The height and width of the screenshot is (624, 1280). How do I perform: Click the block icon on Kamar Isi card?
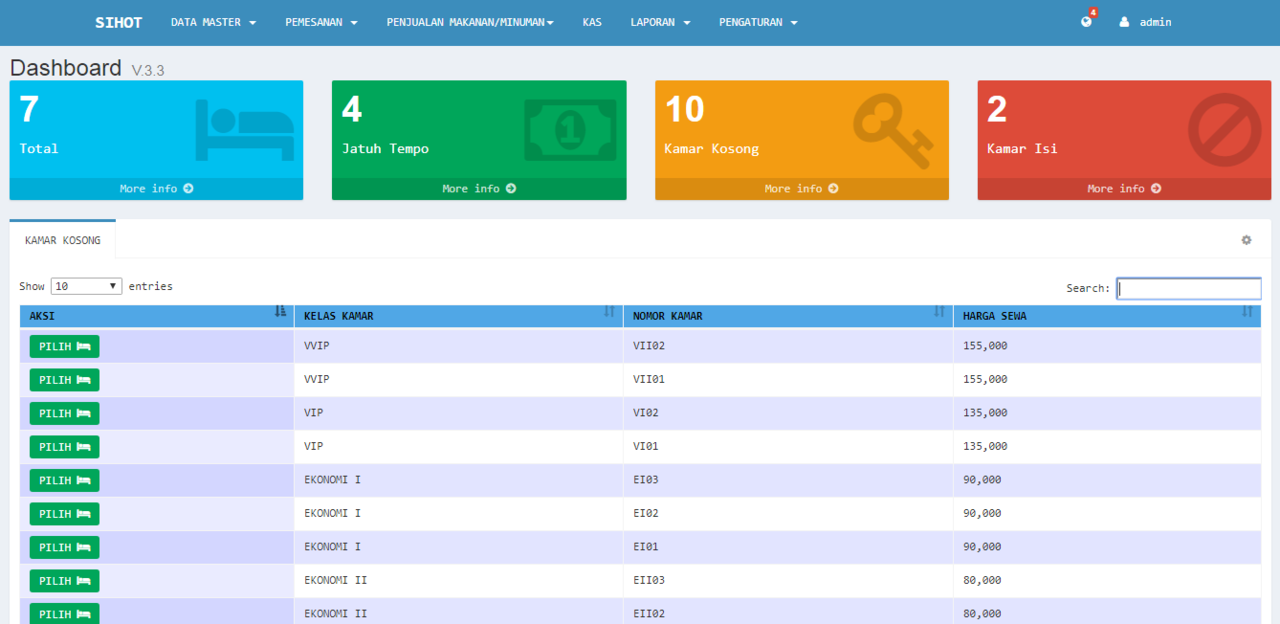(1212, 128)
